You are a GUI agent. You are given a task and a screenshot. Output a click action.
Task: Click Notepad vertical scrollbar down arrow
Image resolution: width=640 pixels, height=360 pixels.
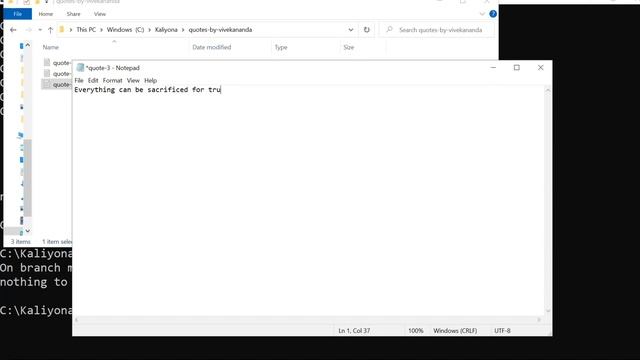(x=548, y=311)
